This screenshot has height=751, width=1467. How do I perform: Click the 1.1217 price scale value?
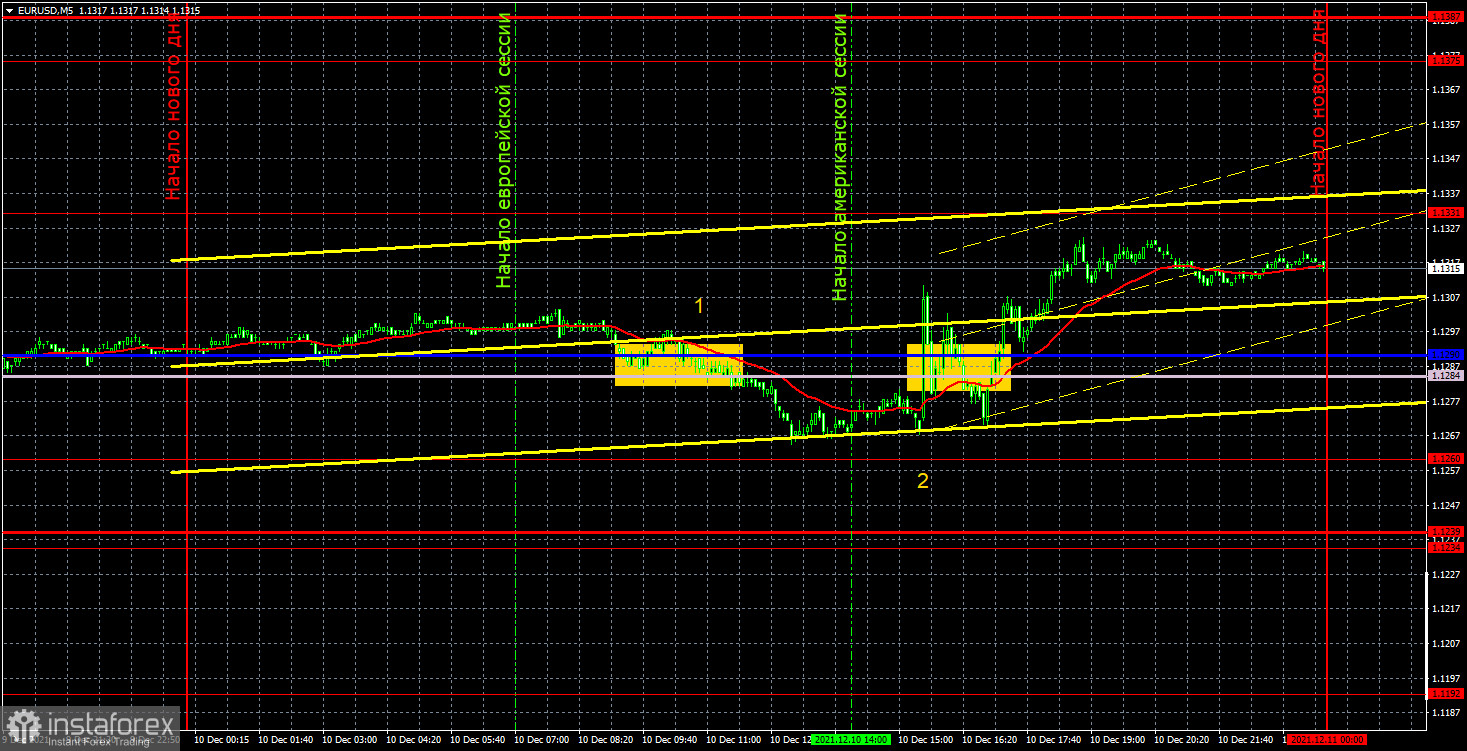[x=1447, y=609]
